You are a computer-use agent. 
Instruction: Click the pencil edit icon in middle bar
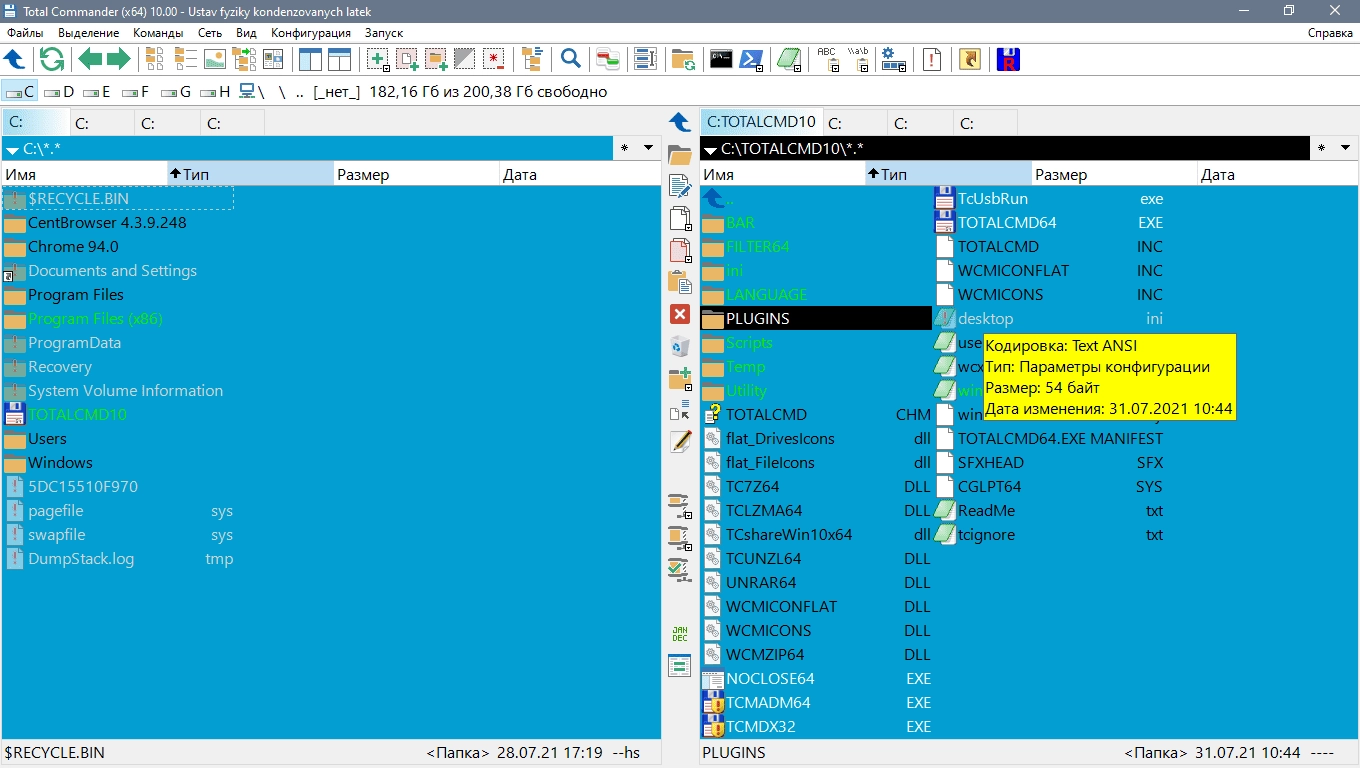pos(680,441)
